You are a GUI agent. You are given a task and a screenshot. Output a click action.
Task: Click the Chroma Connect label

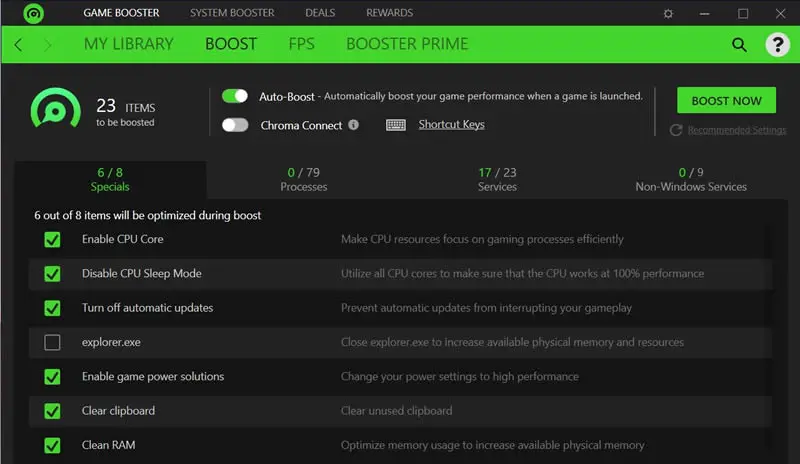301,126
